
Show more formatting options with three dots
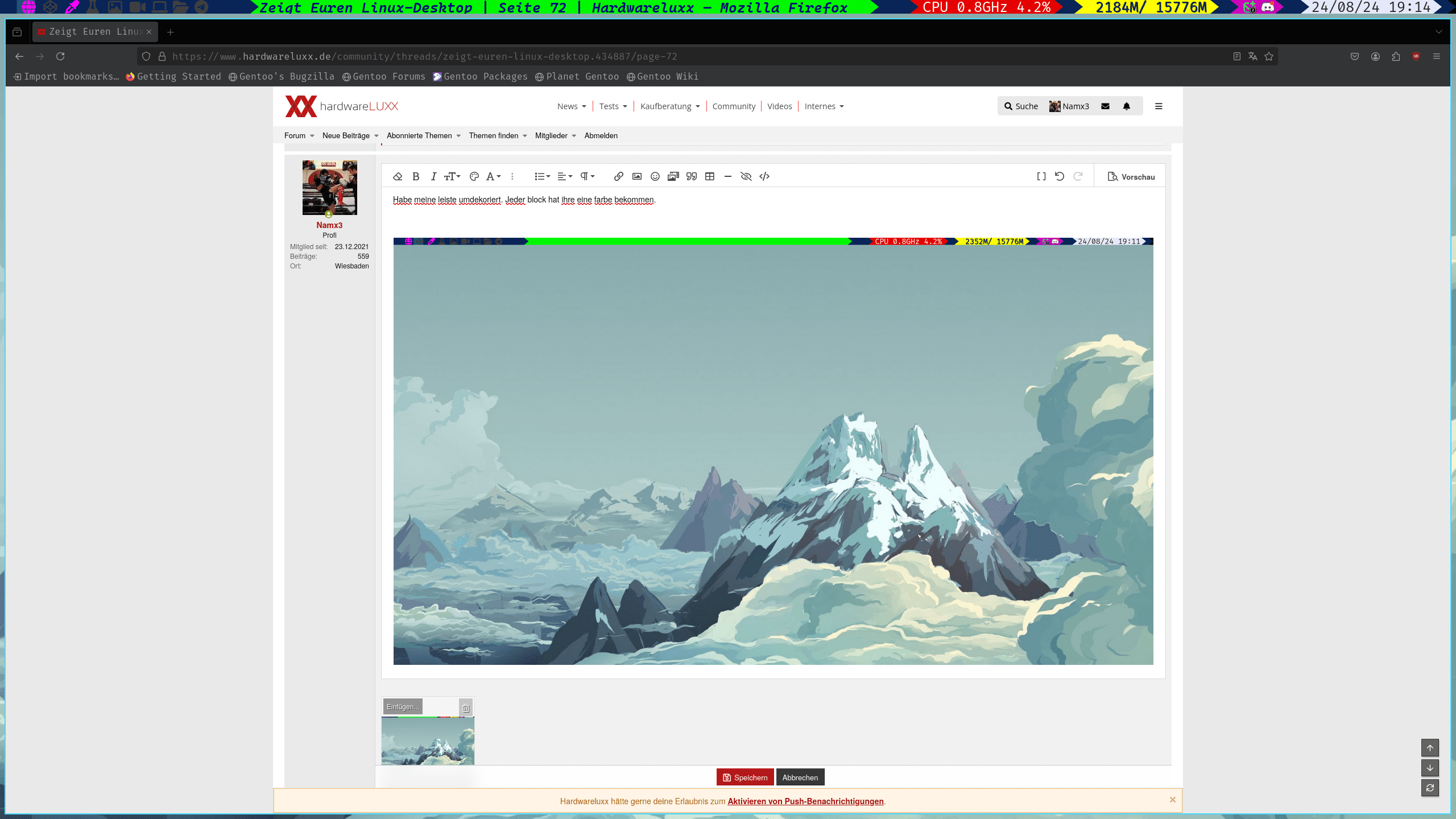point(512,177)
